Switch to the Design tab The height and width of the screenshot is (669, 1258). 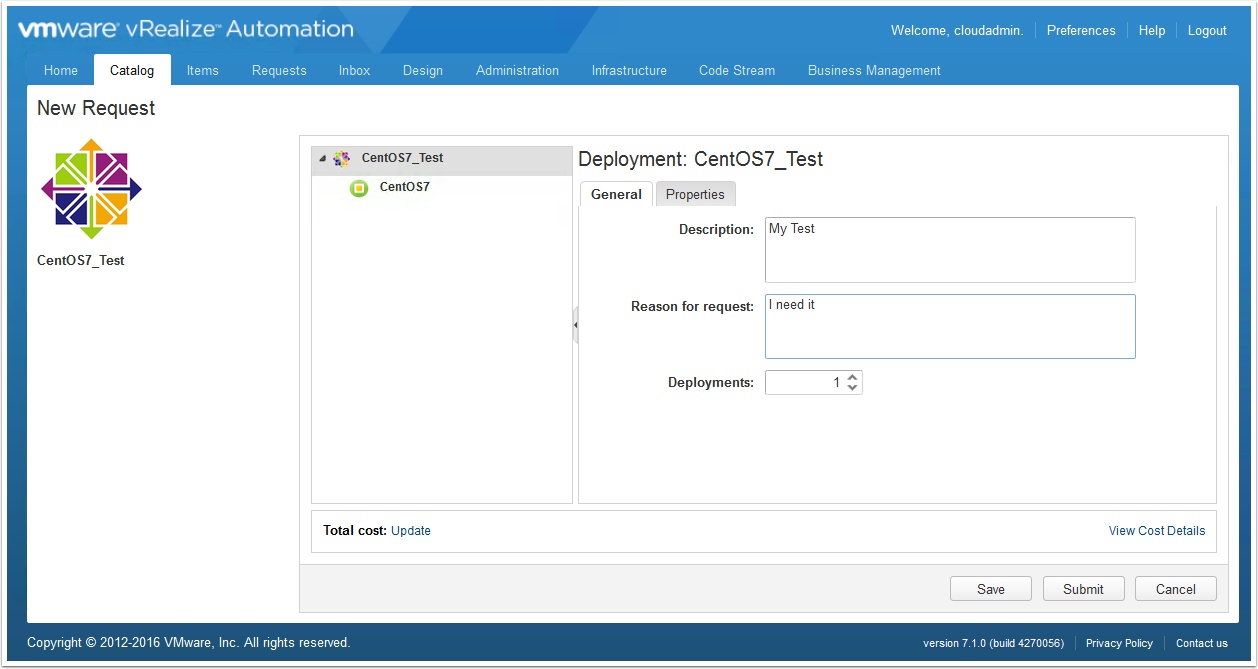point(423,70)
